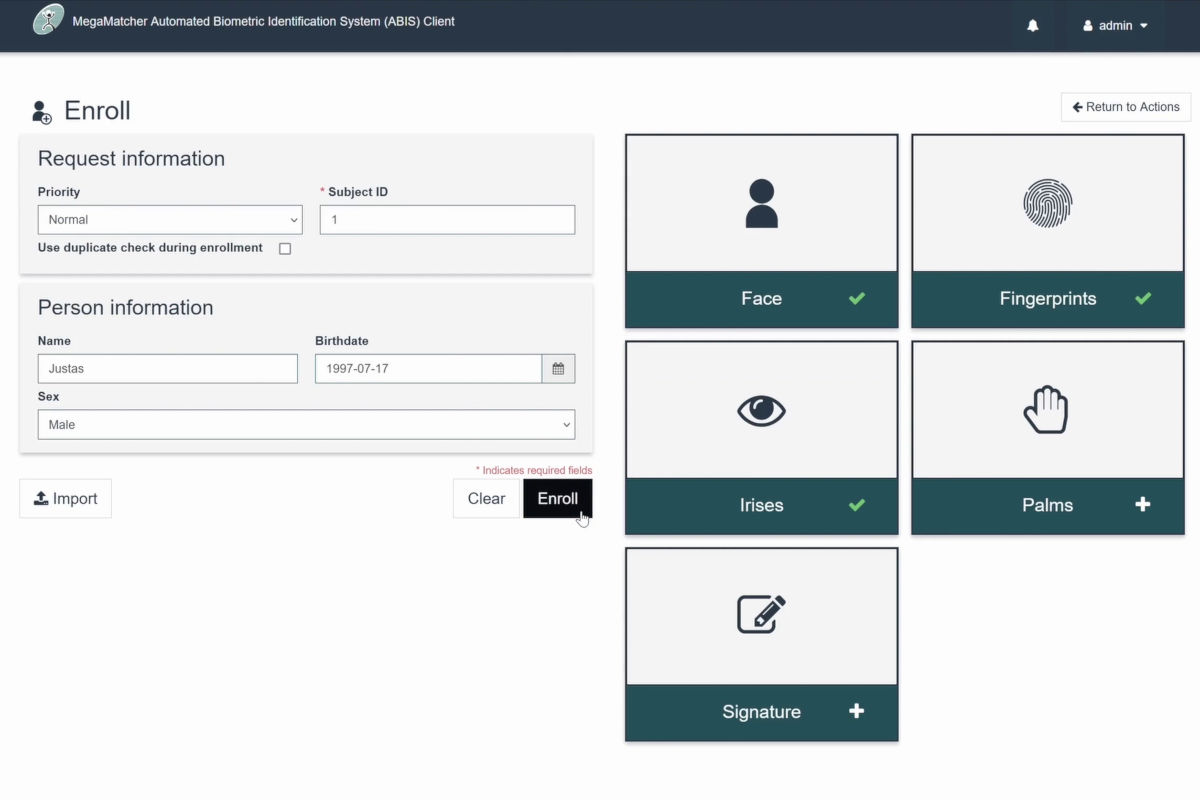Select the iris eye icon
Screen dimensions: 1200x800
(x=761, y=410)
